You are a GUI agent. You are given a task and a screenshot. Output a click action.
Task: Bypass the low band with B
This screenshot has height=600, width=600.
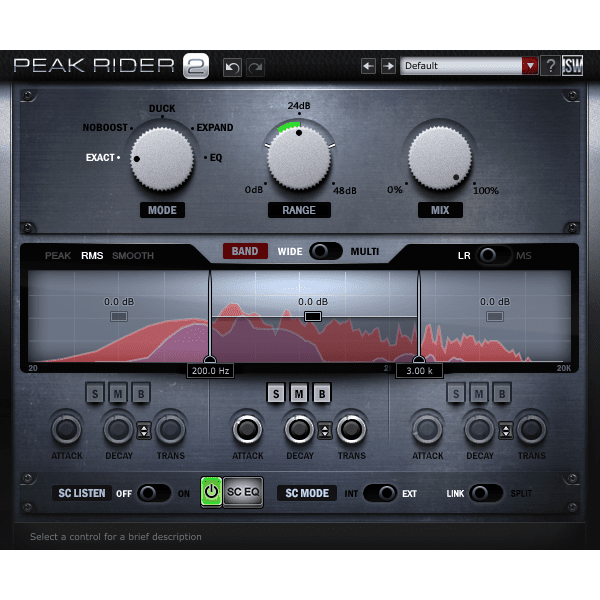pyautogui.click(x=141, y=393)
